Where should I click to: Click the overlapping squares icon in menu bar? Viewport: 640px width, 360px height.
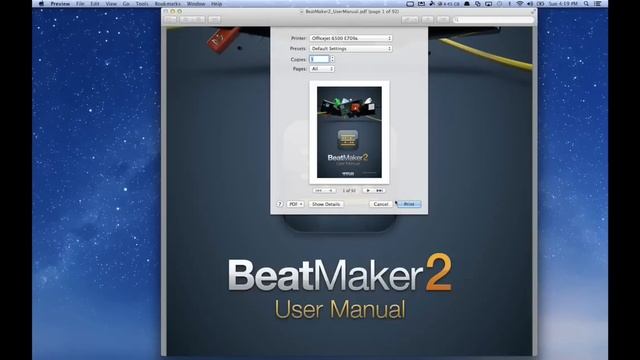(x=478, y=4)
